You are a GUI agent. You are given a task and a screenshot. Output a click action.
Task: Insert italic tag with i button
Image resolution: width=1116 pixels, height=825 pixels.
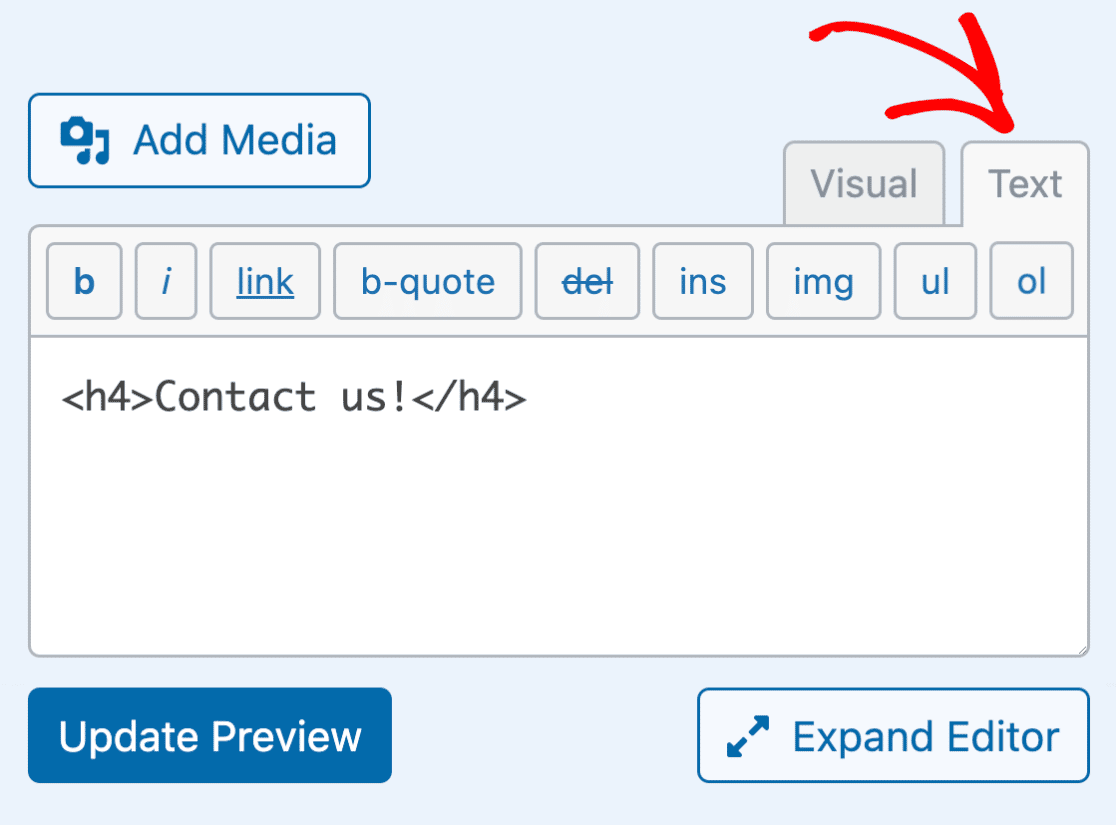[166, 282]
